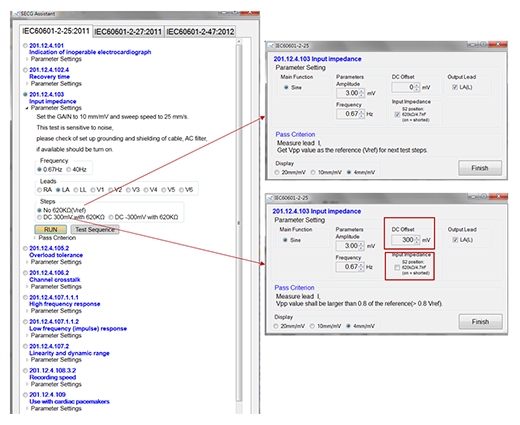Click the app icon of the upper IEC60601-2-25 dialog

(271, 46)
